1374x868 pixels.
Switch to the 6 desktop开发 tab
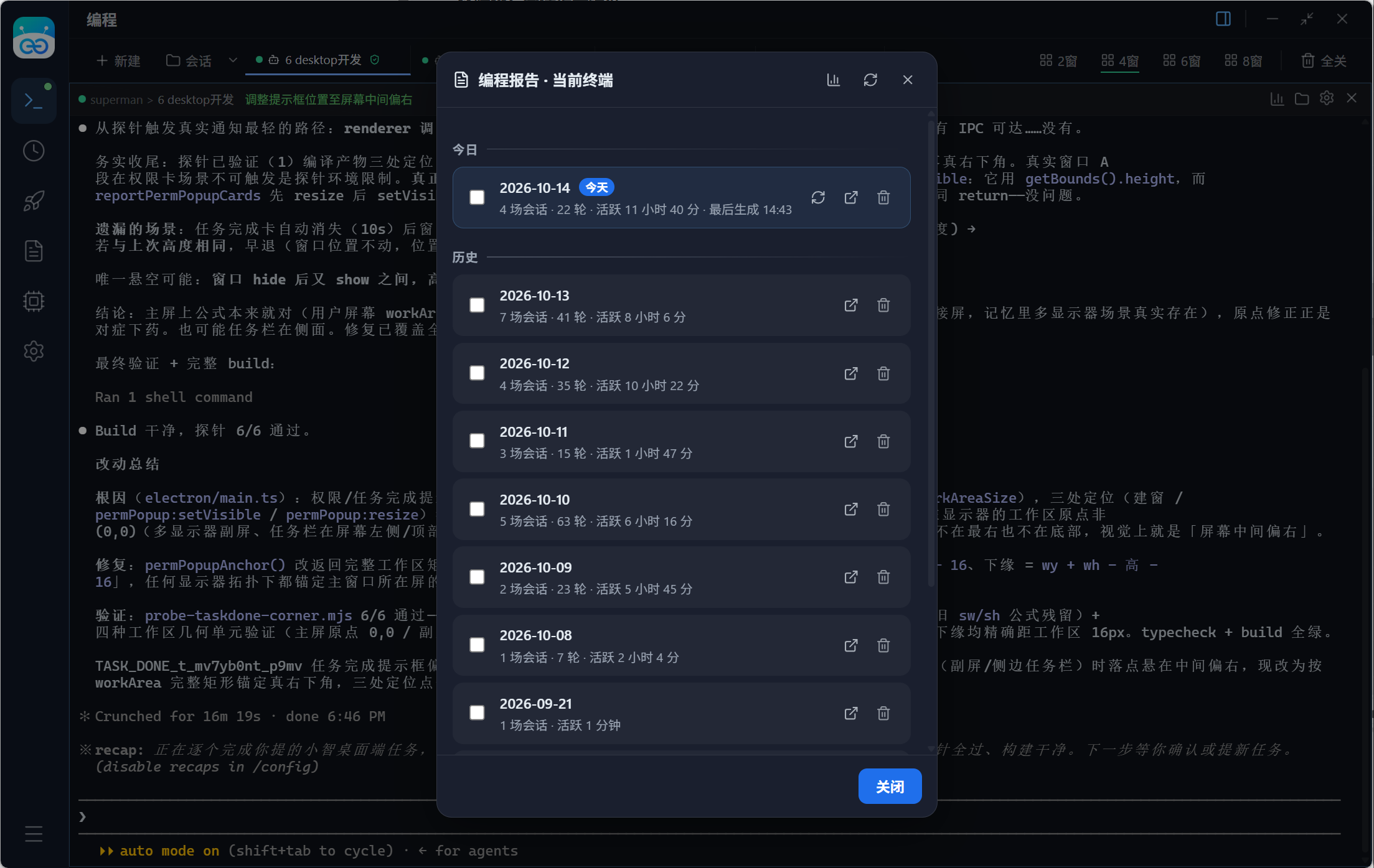click(x=328, y=60)
